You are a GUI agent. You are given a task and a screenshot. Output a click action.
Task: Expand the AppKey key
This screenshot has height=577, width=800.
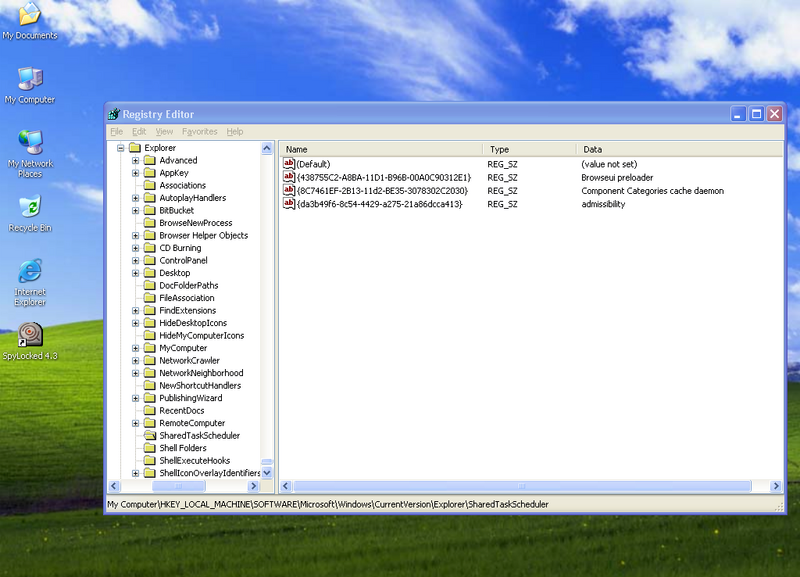point(135,173)
